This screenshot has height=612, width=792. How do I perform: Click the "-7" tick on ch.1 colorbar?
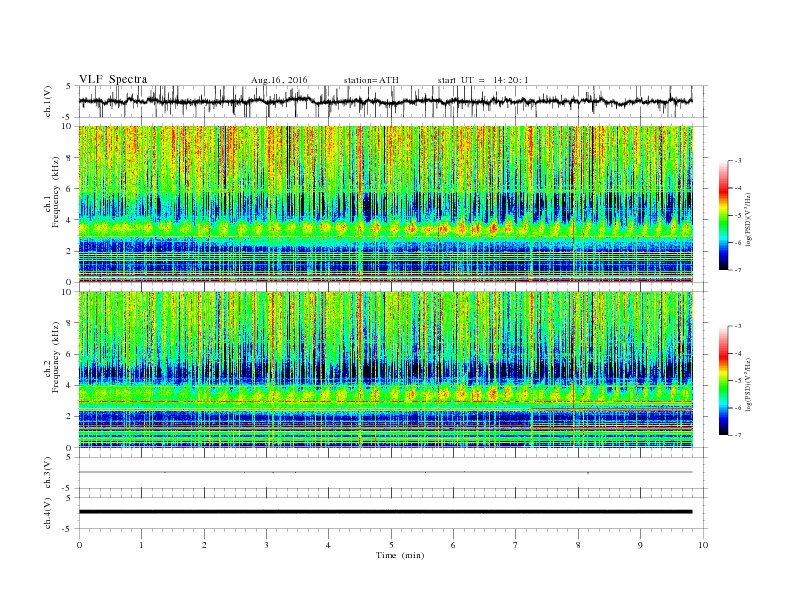click(737, 270)
